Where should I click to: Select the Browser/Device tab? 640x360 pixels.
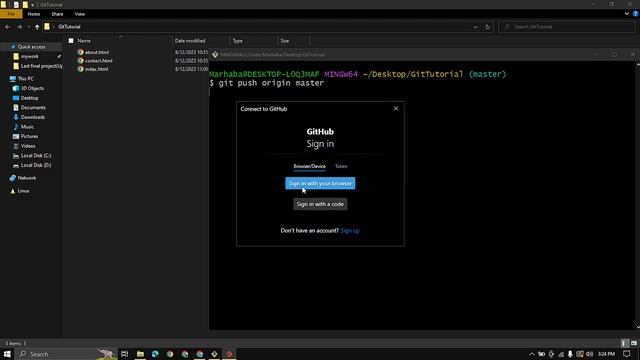(x=309, y=166)
